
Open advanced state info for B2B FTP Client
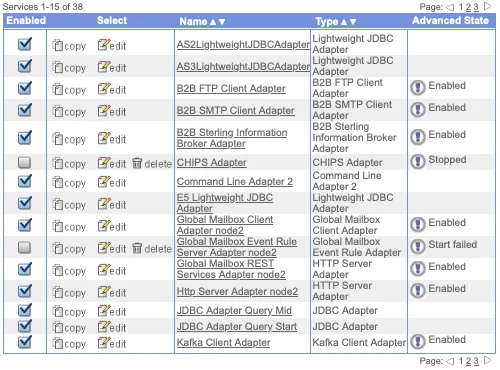tap(418, 88)
